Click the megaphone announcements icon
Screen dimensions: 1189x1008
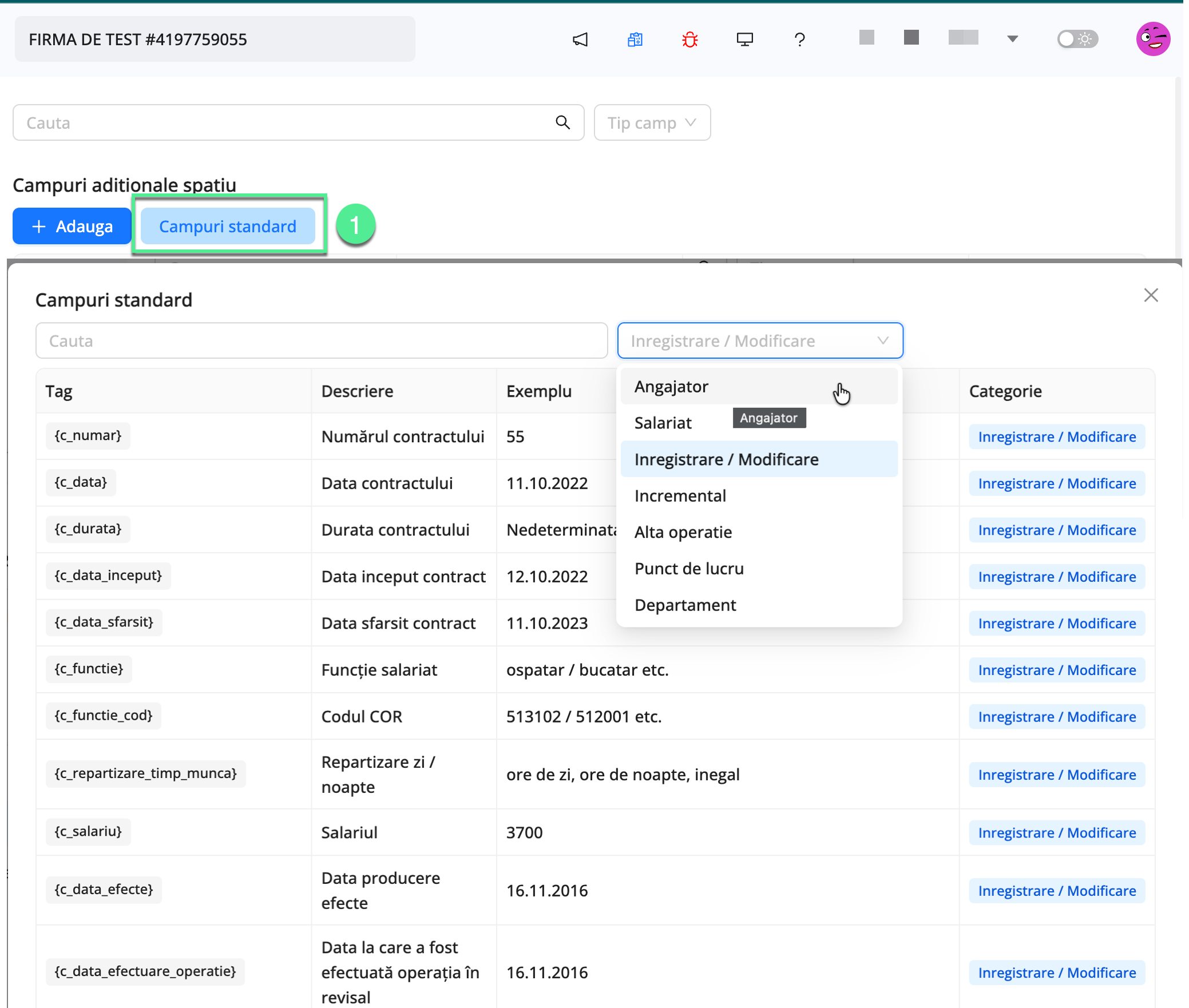click(580, 39)
